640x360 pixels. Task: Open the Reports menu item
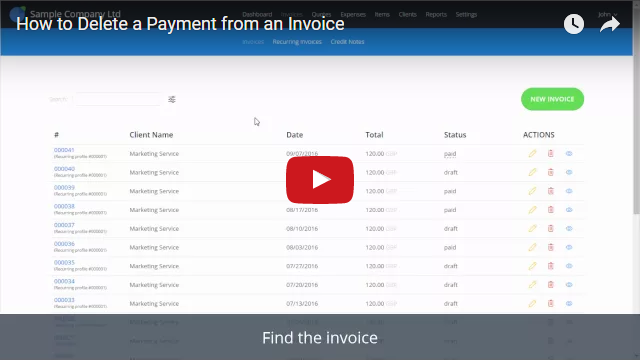(436, 14)
